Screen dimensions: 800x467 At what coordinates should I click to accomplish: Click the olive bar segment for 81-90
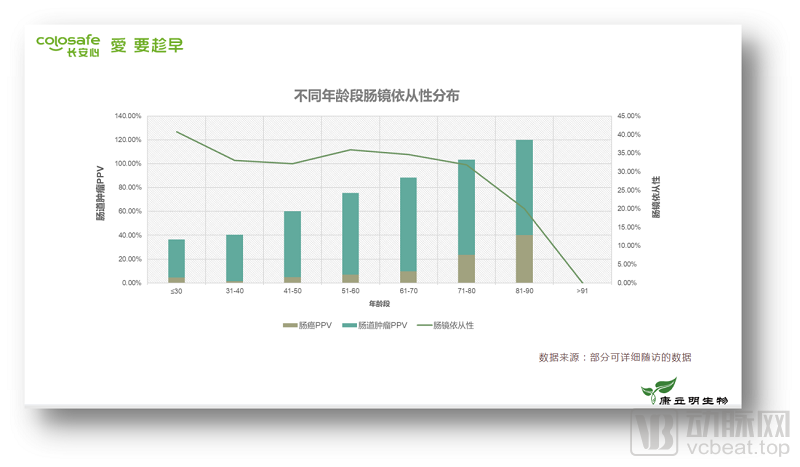[x=524, y=259]
